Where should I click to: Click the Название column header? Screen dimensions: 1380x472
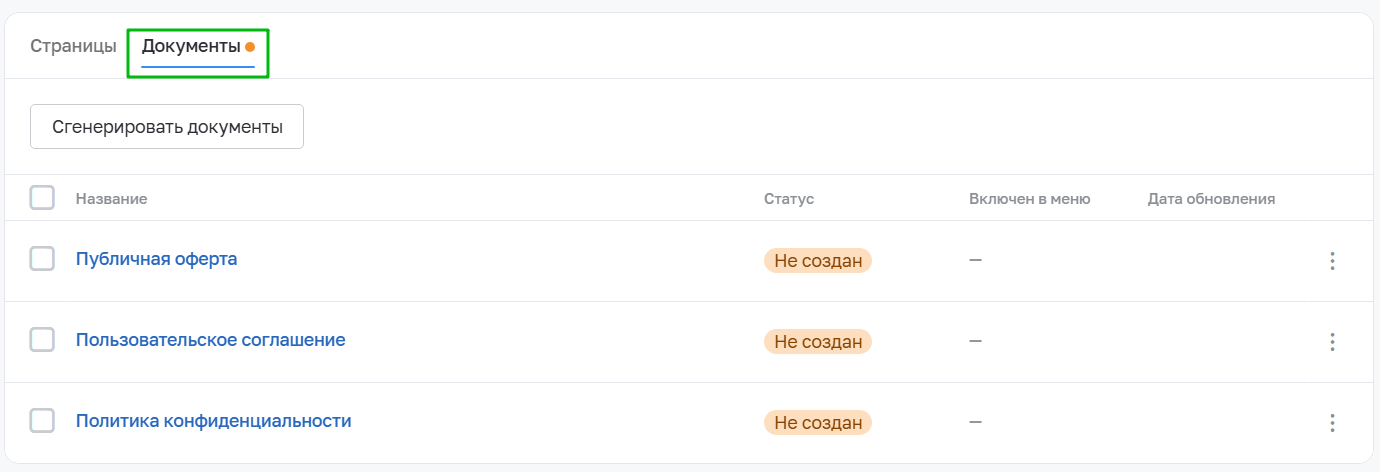click(111, 199)
